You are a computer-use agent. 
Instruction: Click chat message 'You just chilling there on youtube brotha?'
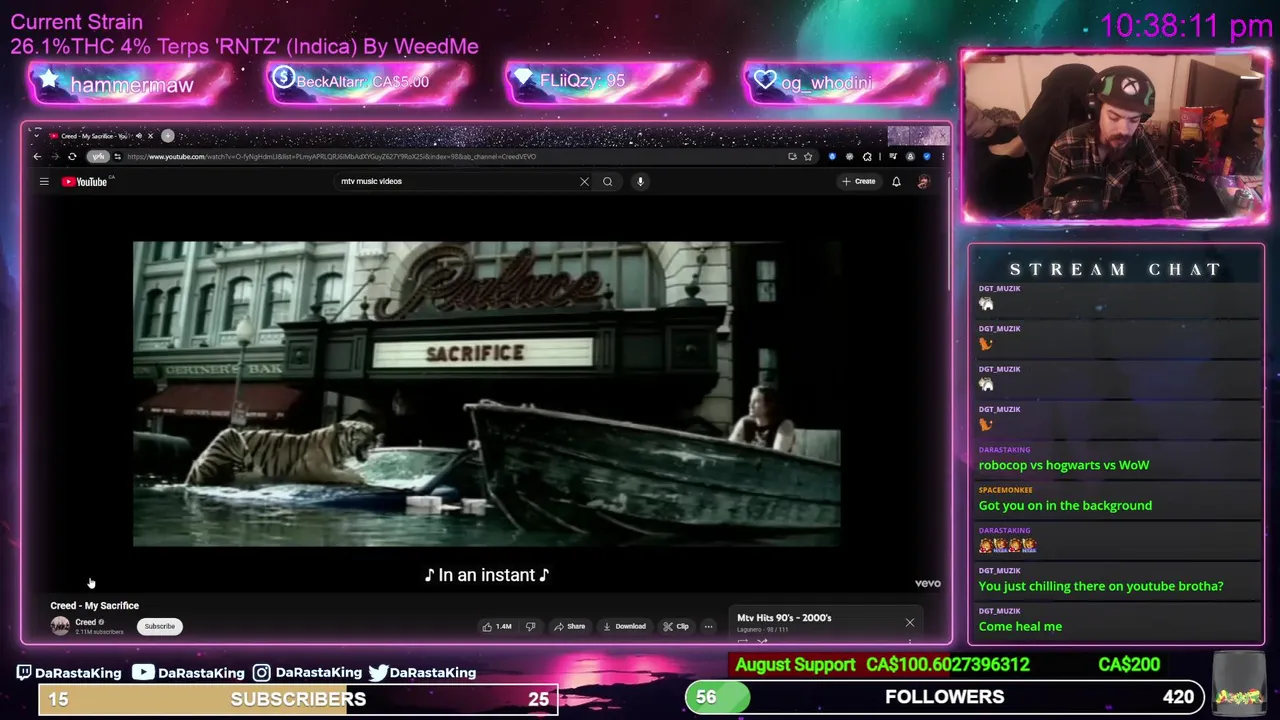1101,586
